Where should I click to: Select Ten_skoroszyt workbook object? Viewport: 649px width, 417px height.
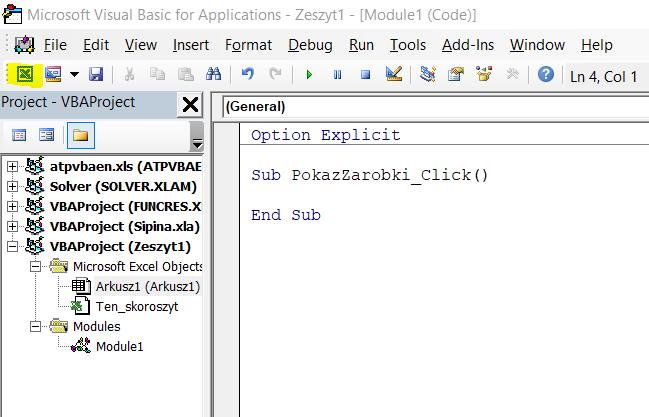(x=137, y=306)
